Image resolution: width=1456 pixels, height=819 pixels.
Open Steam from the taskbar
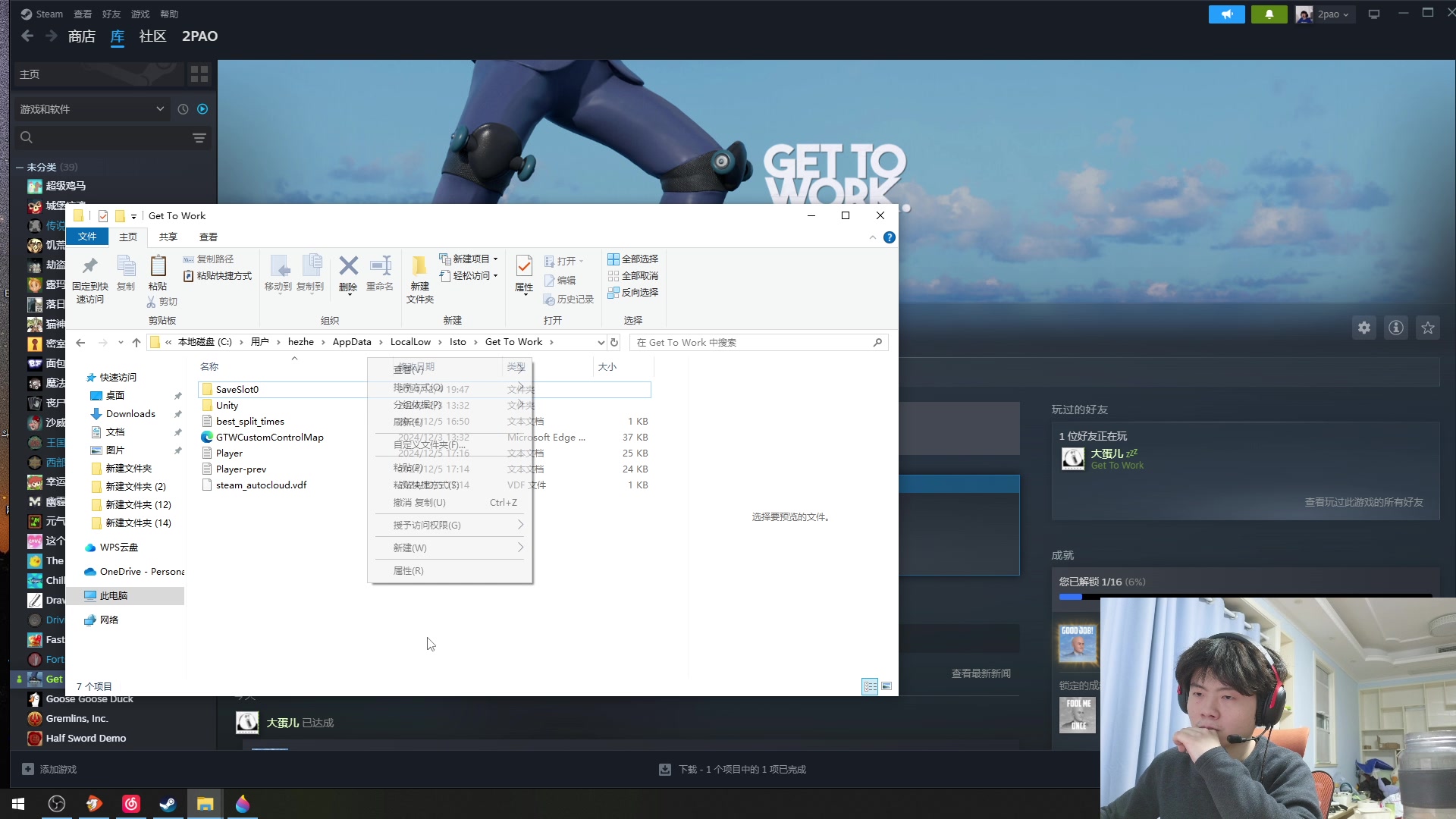pos(168,804)
